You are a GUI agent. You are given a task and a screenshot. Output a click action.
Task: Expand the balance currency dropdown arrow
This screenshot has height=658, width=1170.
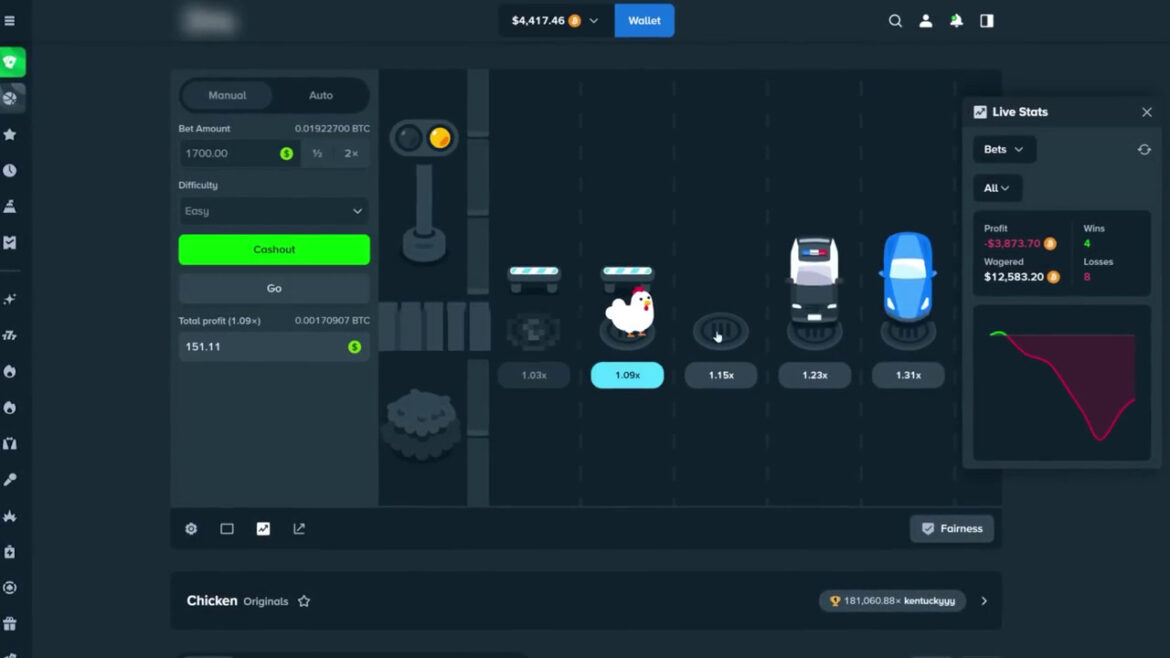pos(594,21)
